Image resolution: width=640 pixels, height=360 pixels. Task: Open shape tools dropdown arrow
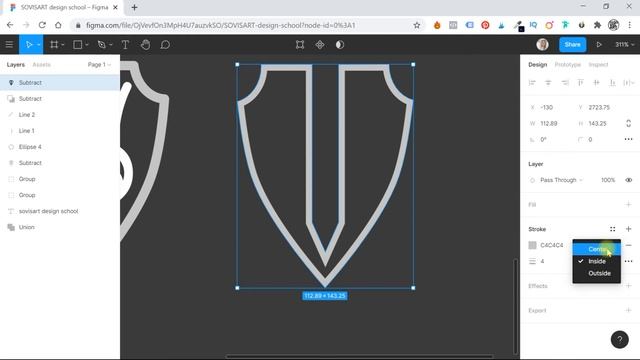pos(87,45)
